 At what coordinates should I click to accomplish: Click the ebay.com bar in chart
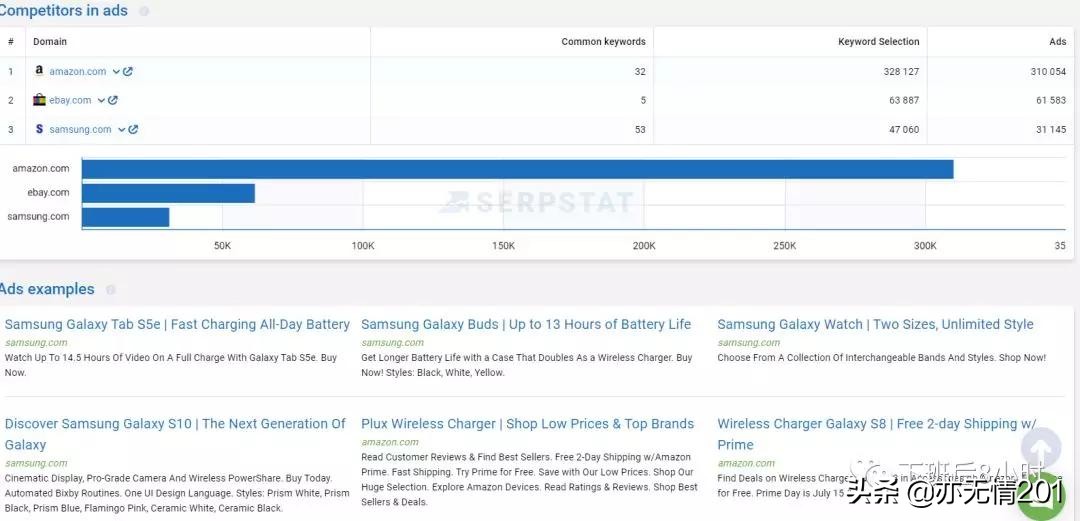pos(168,193)
